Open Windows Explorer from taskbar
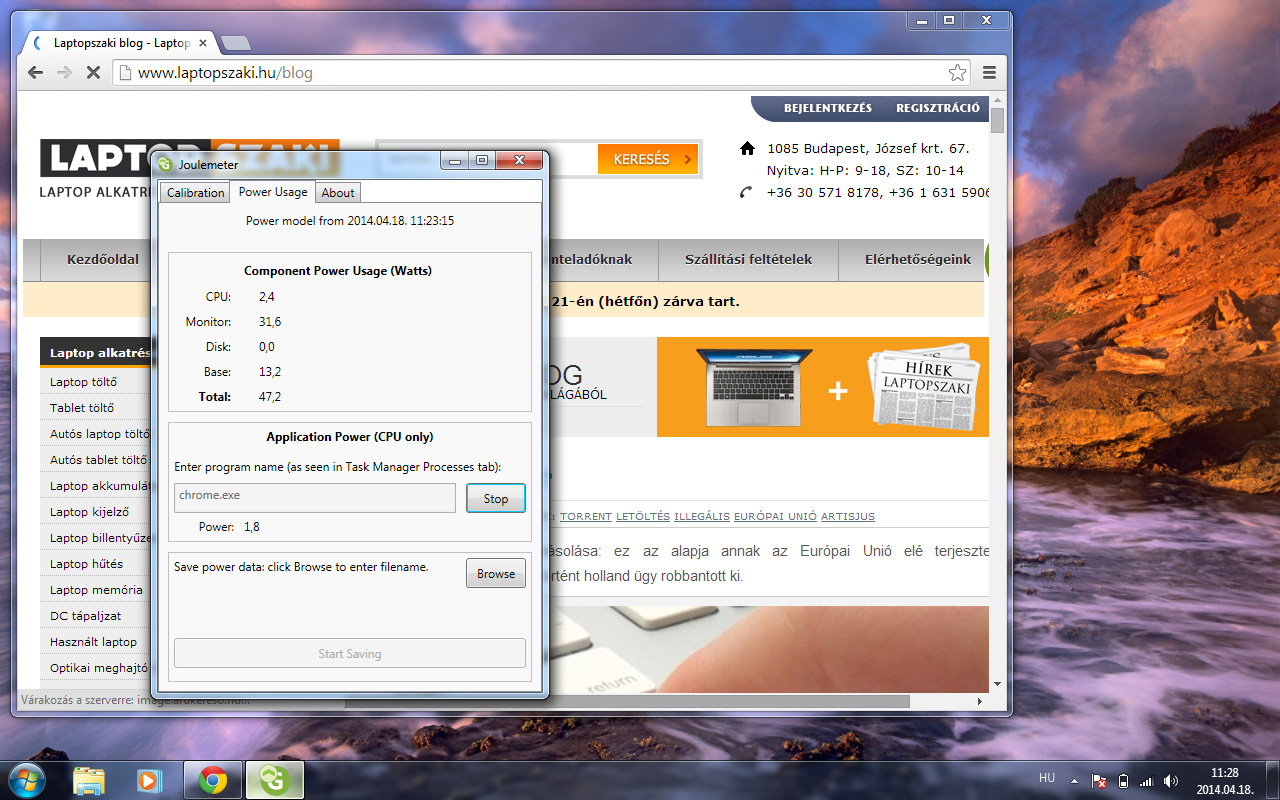1280x800 pixels. 89,779
